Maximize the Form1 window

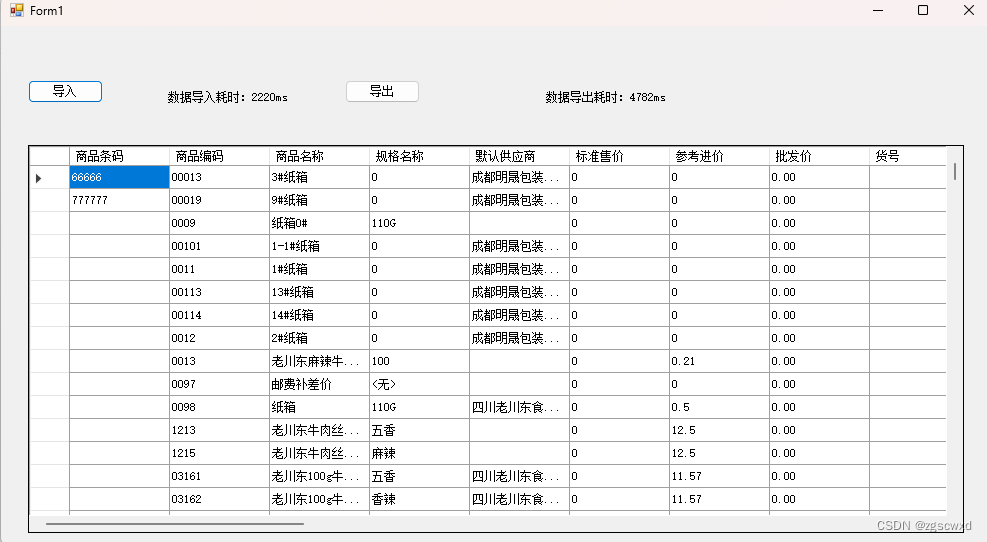(923, 10)
